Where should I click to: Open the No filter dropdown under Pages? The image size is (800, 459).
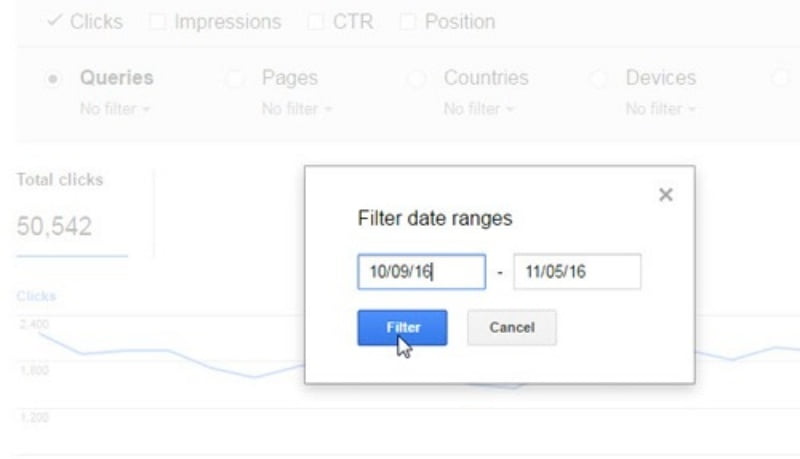click(292, 105)
